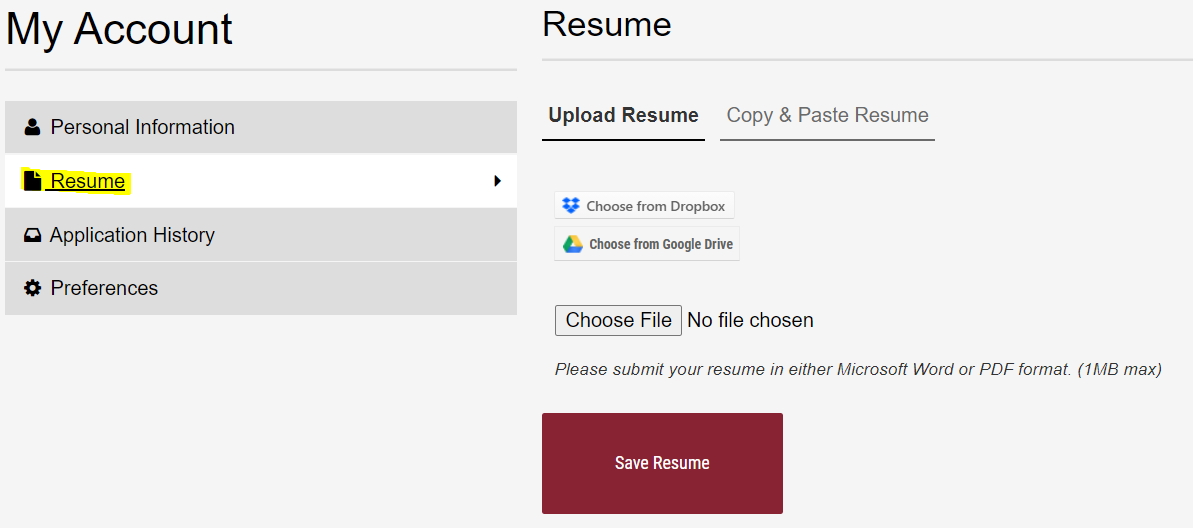1193x528 pixels.
Task: Save the resume with Save Resume
Action: point(662,463)
